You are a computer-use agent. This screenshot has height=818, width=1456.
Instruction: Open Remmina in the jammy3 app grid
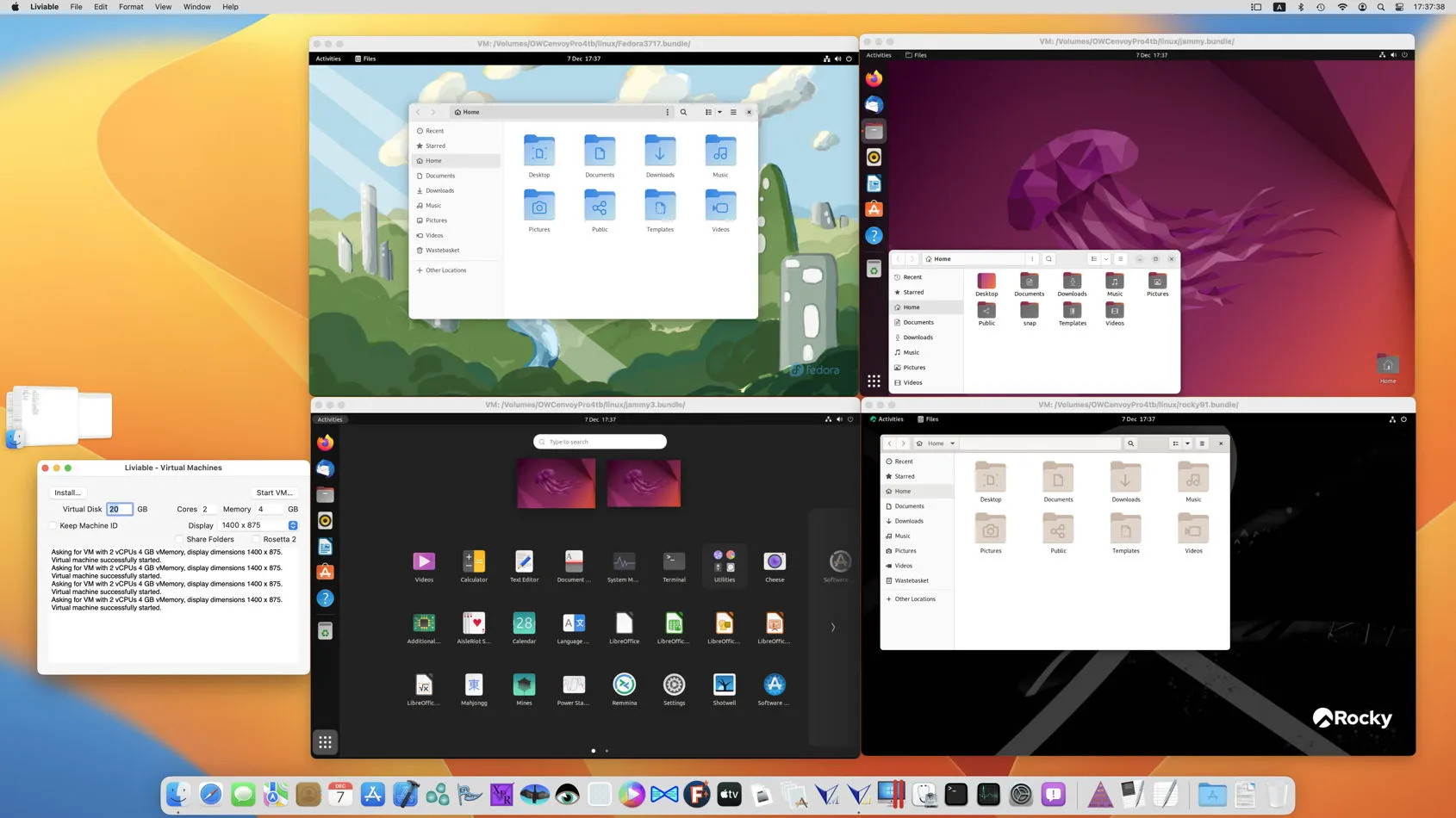click(624, 685)
